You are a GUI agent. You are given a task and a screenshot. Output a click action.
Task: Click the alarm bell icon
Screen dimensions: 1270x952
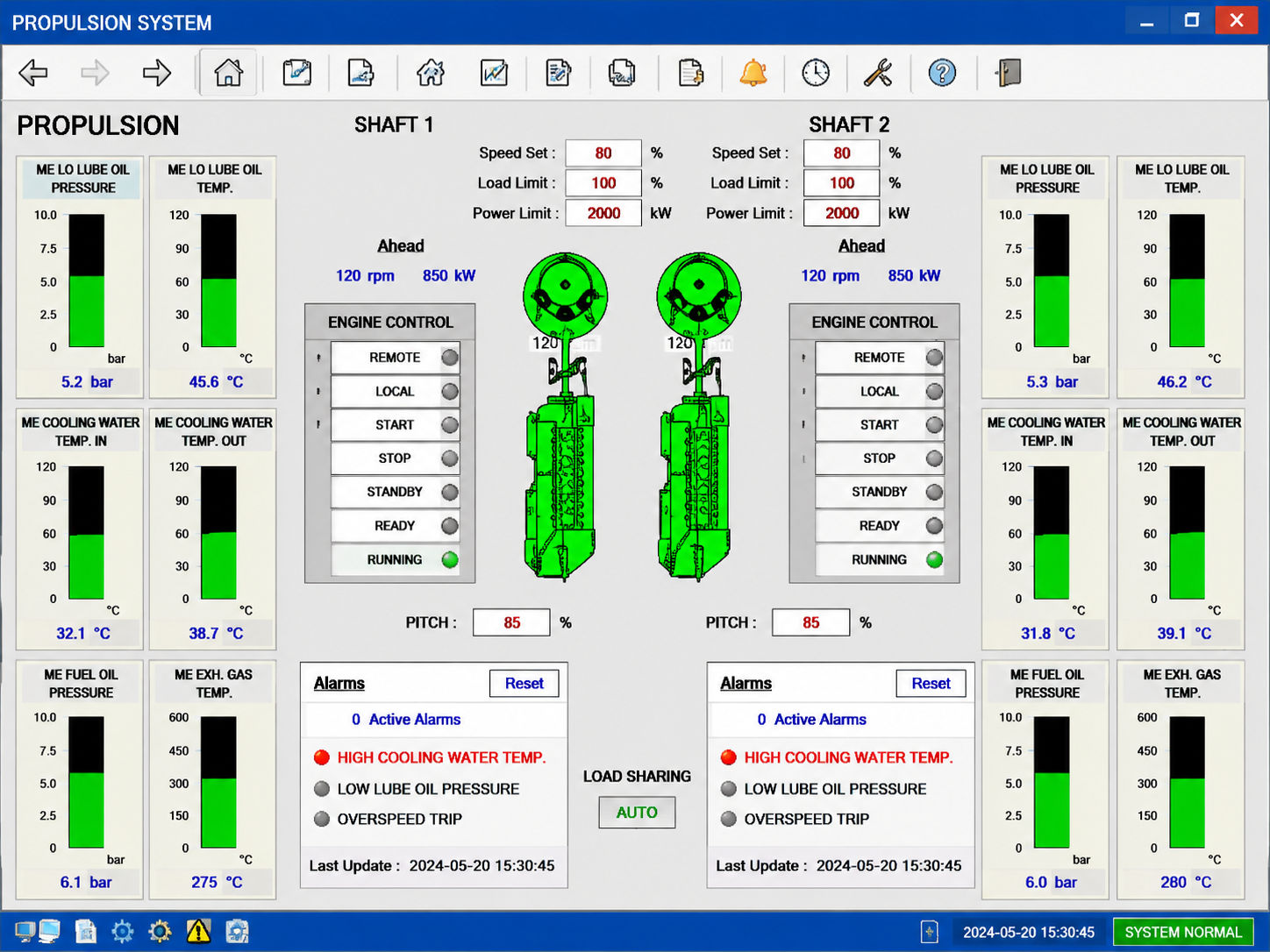[753, 73]
